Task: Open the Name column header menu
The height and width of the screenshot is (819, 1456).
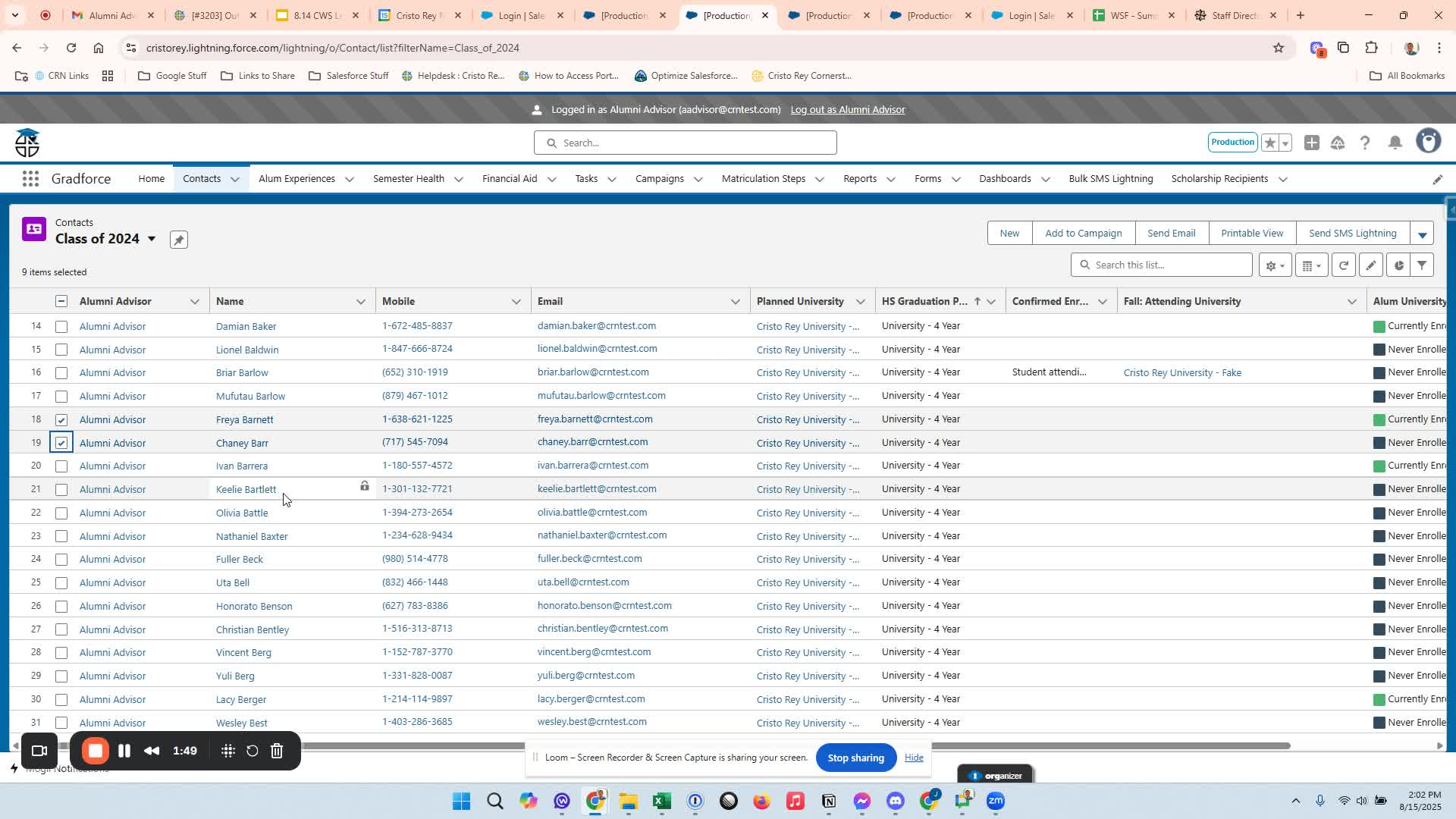Action: [x=361, y=302]
